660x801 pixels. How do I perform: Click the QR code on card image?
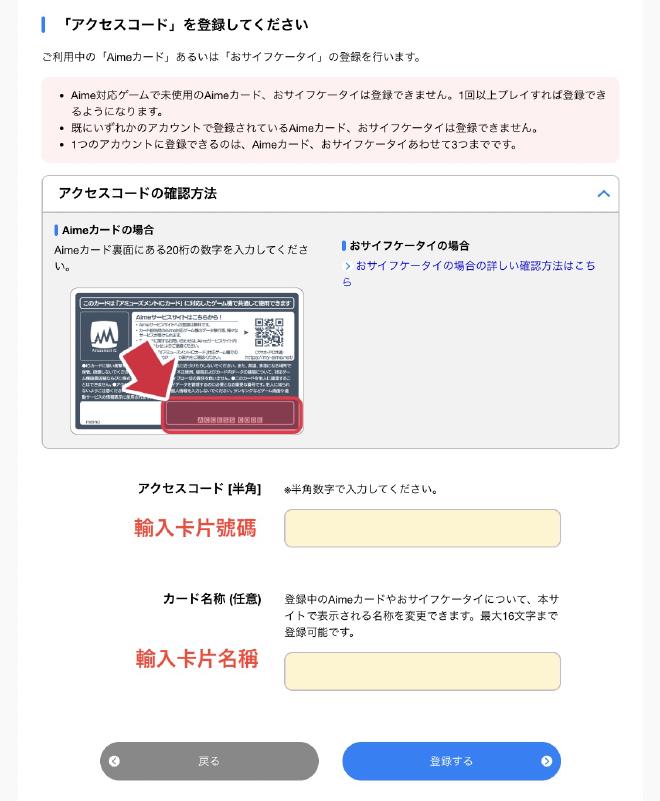pos(269,332)
